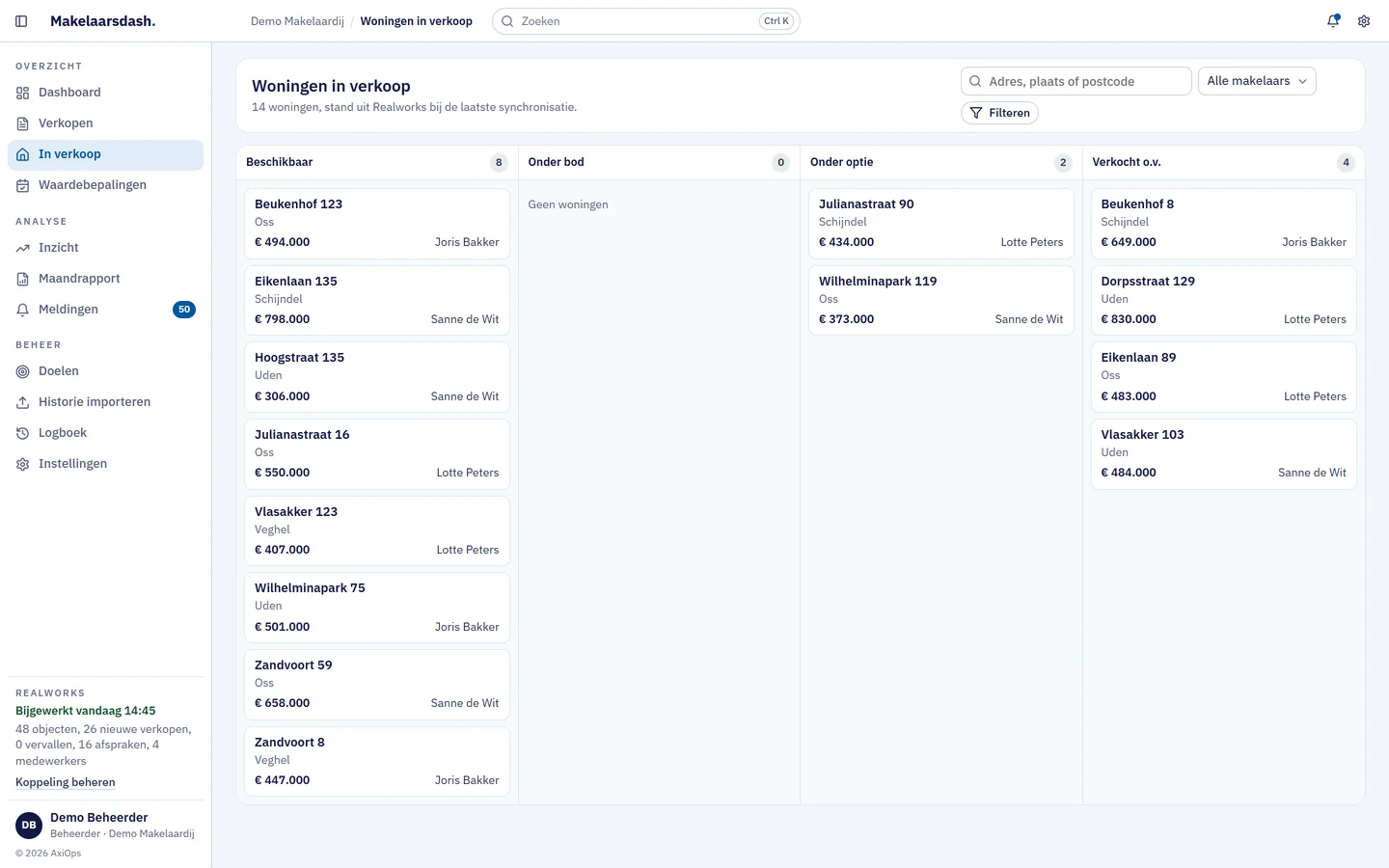Open the Beukenhof 123 property card
Screen dimensions: 1389x868
(x=377, y=224)
